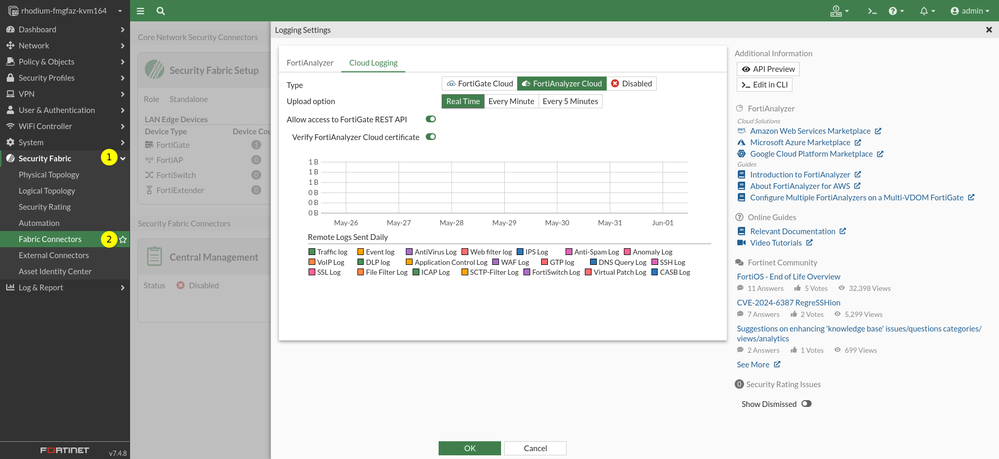Choose Every Minute upload option
999x459 pixels.
pyautogui.click(x=512, y=101)
